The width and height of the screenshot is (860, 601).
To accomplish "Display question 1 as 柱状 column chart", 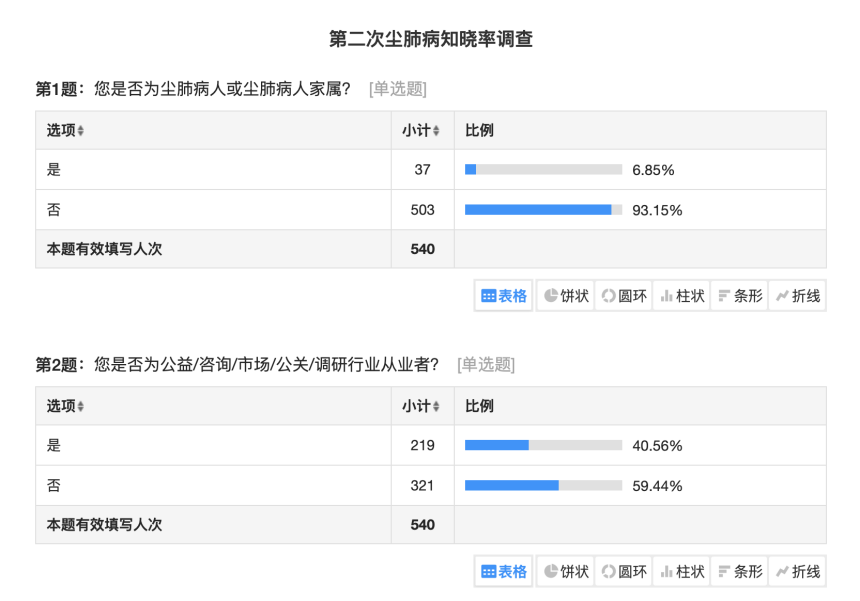I will (682, 296).
